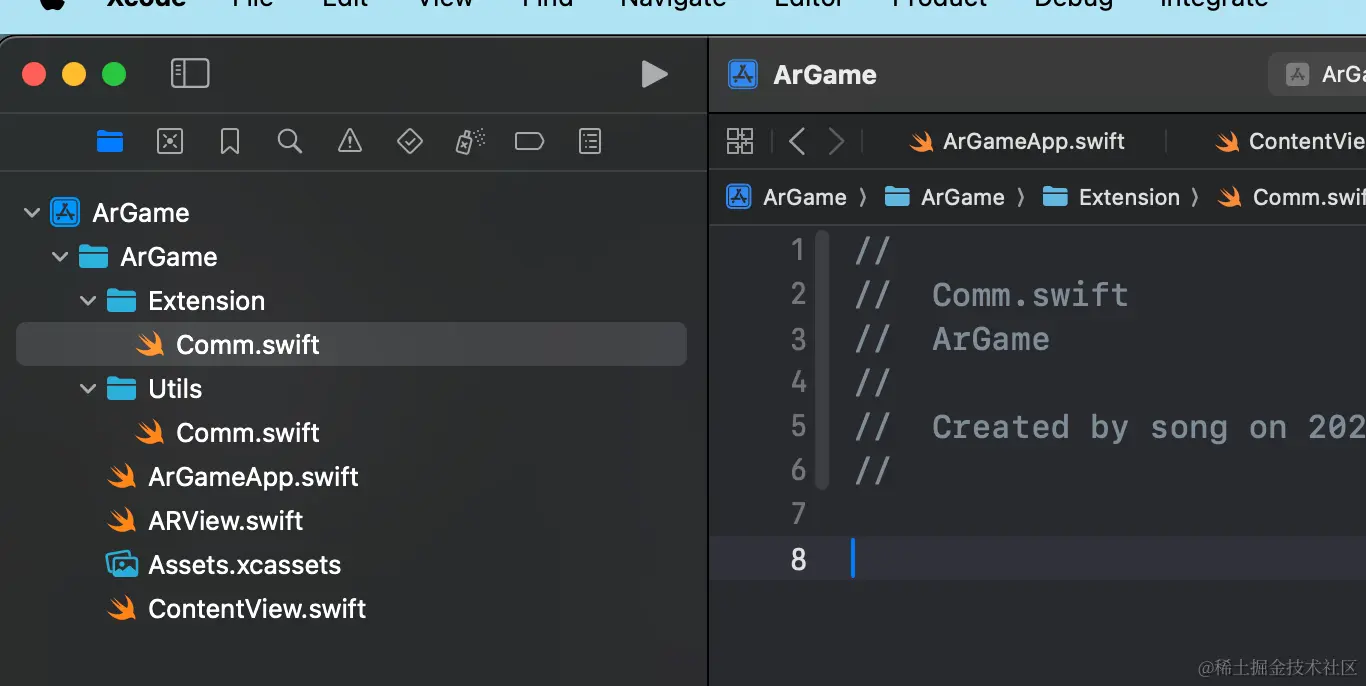The width and height of the screenshot is (1366, 686).
Task: Open the Find navigator magnifier icon
Action: click(x=290, y=141)
